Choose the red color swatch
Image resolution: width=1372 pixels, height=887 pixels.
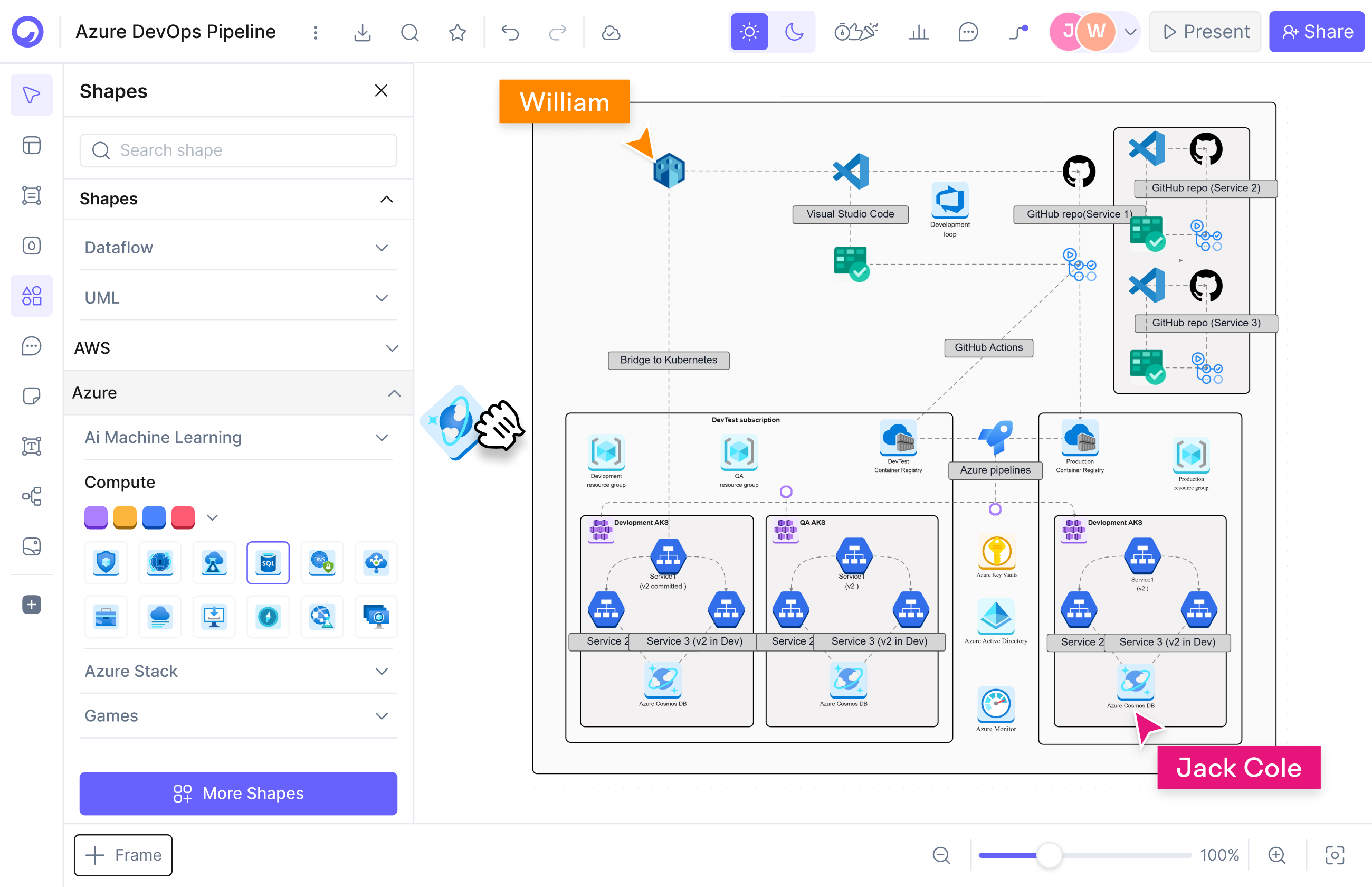(183, 517)
